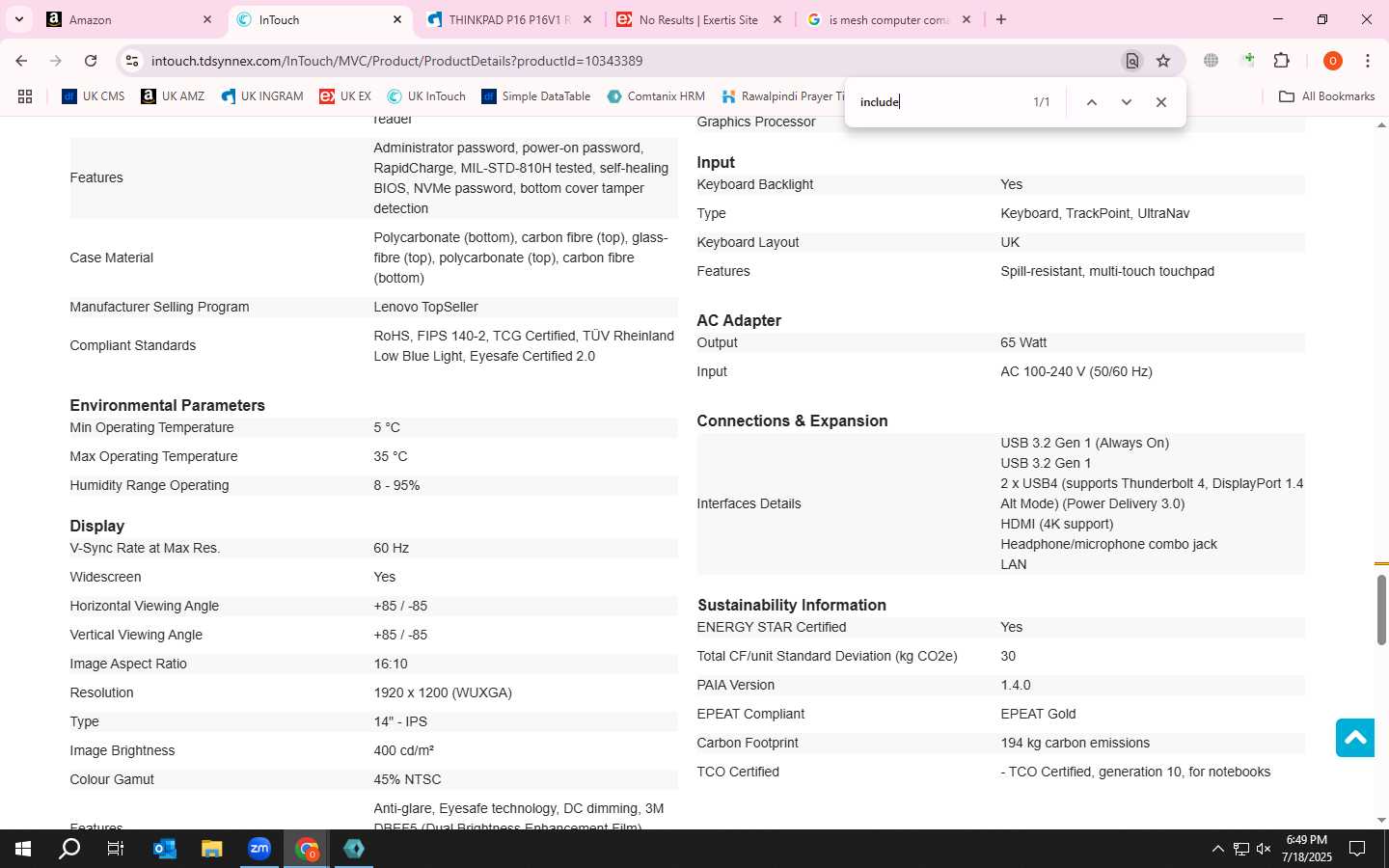Select the EPEAT Gold value
The height and width of the screenshot is (868, 1389).
(1038, 714)
